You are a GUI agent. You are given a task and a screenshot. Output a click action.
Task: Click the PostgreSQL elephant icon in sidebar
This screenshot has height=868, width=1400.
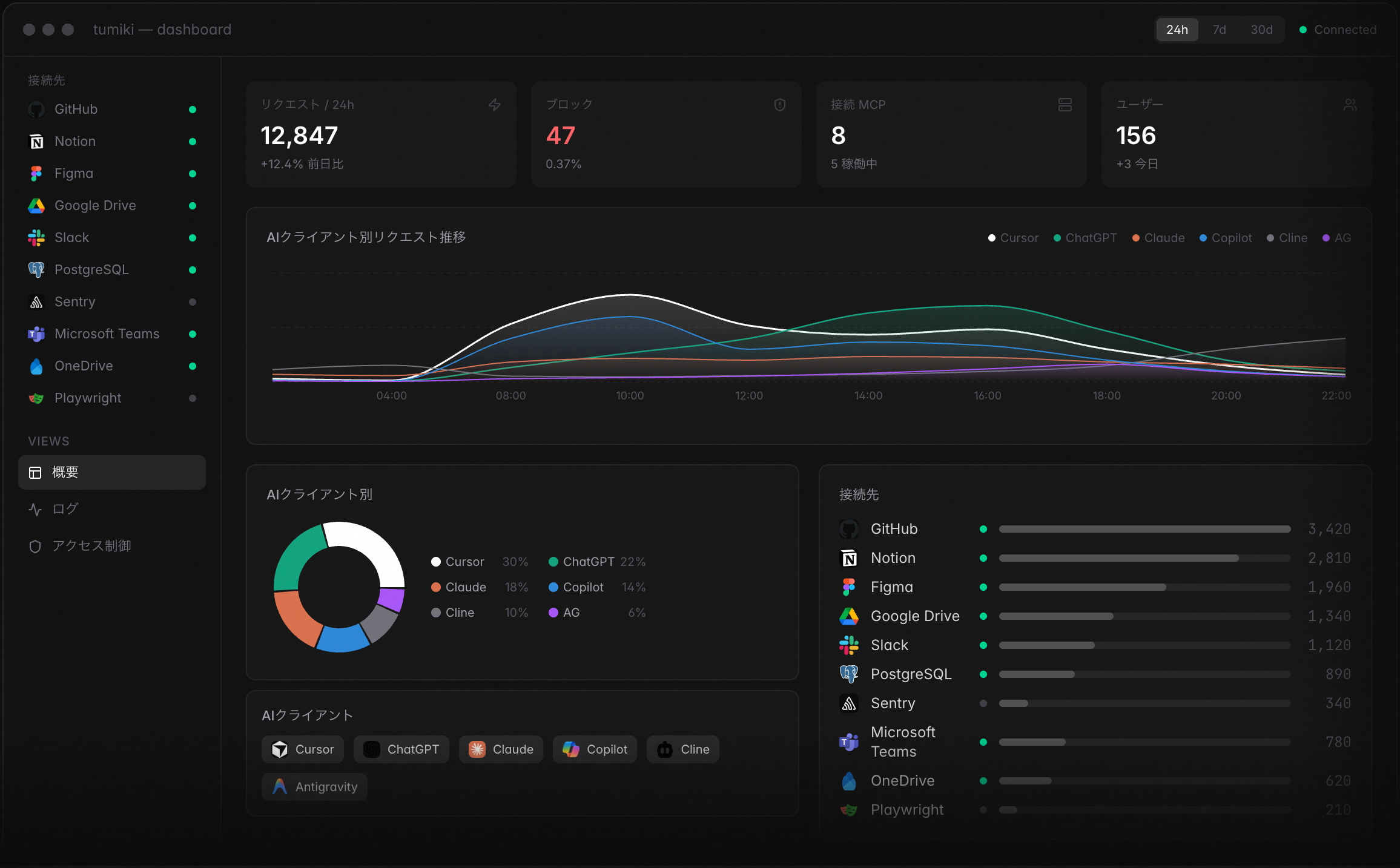tap(36, 270)
